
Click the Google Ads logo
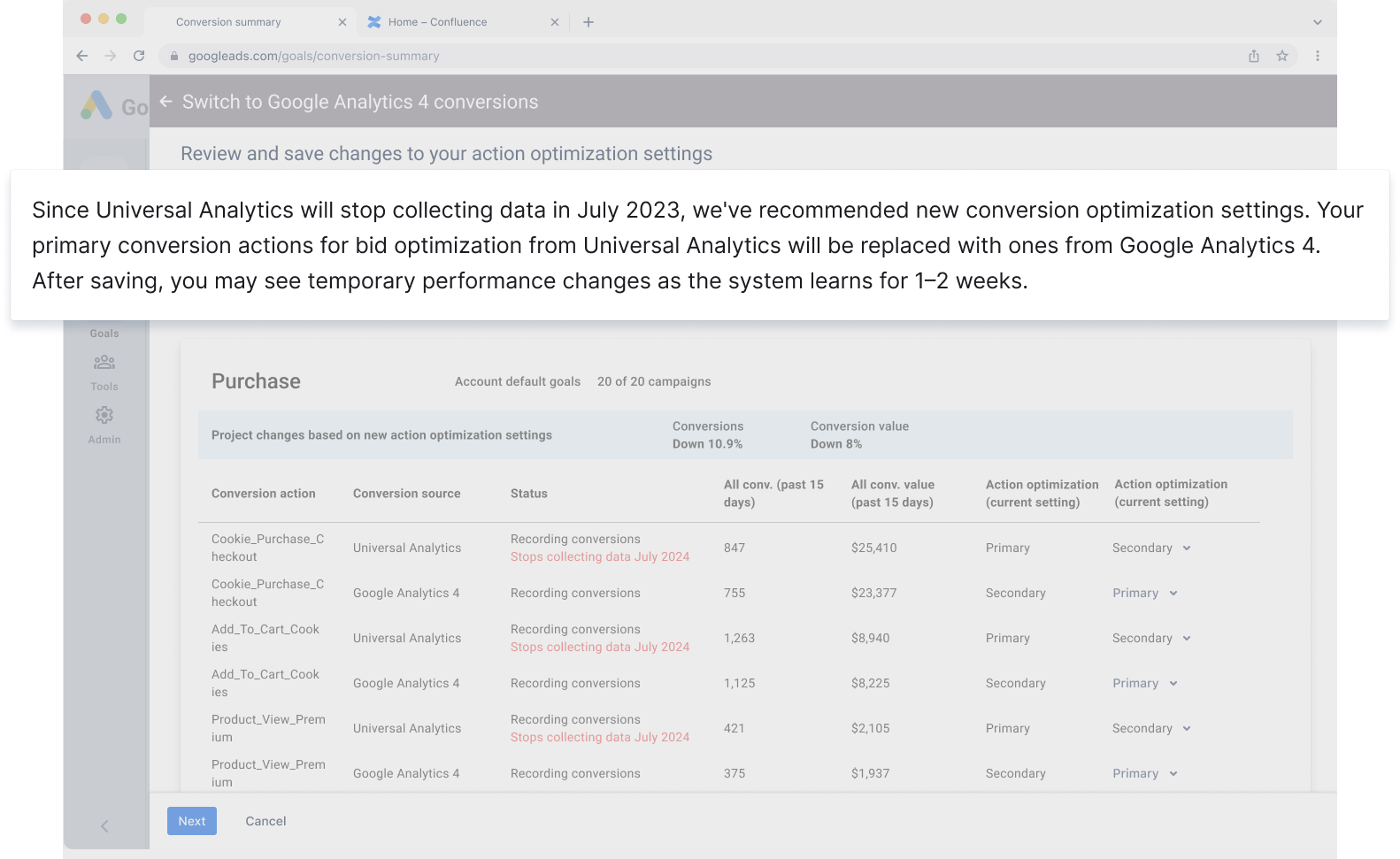point(96,105)
